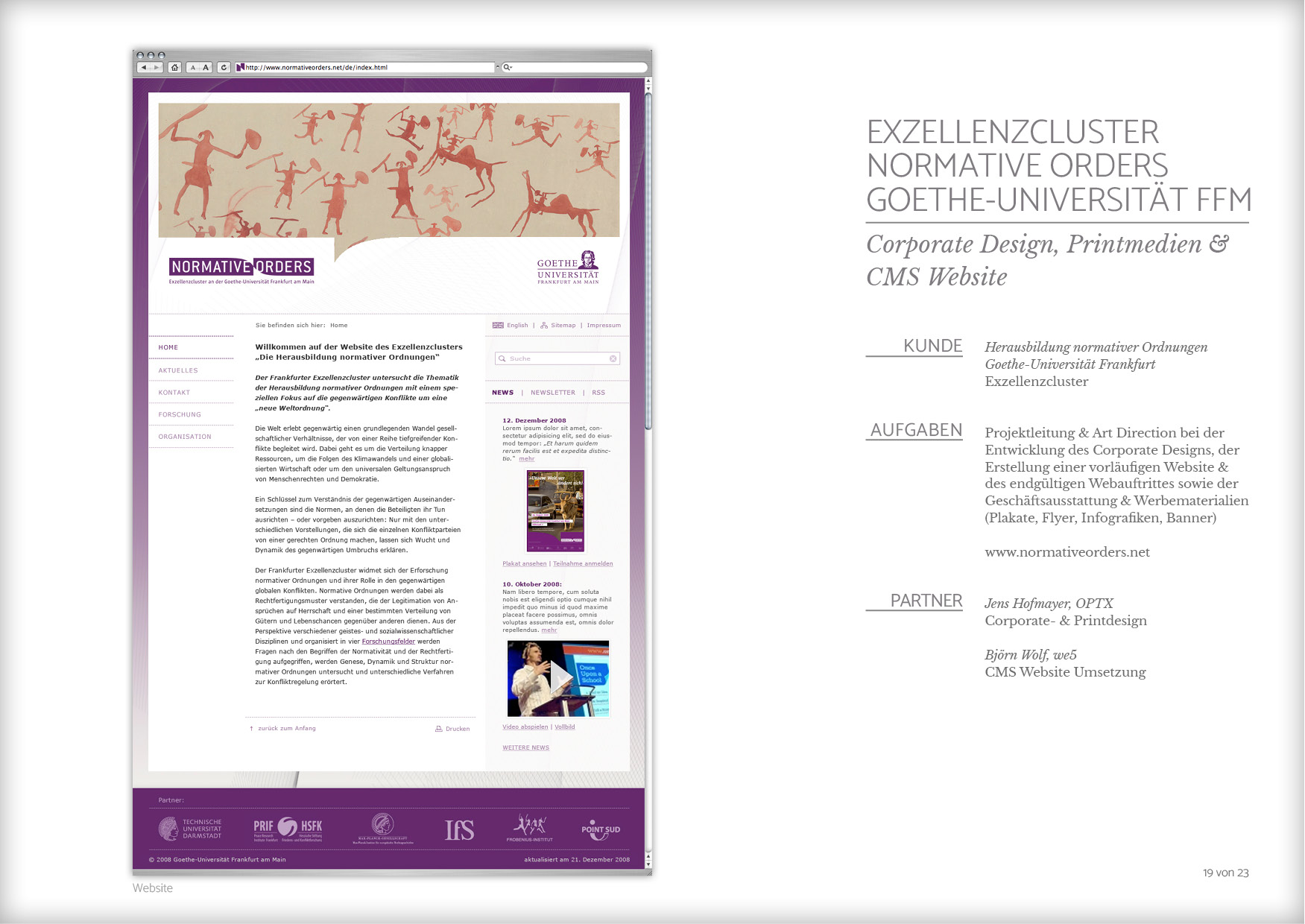The height and width of the screenshot is (924, 1305).
Task: Open the Aktuelles navigation item
Action: point(178,370)
